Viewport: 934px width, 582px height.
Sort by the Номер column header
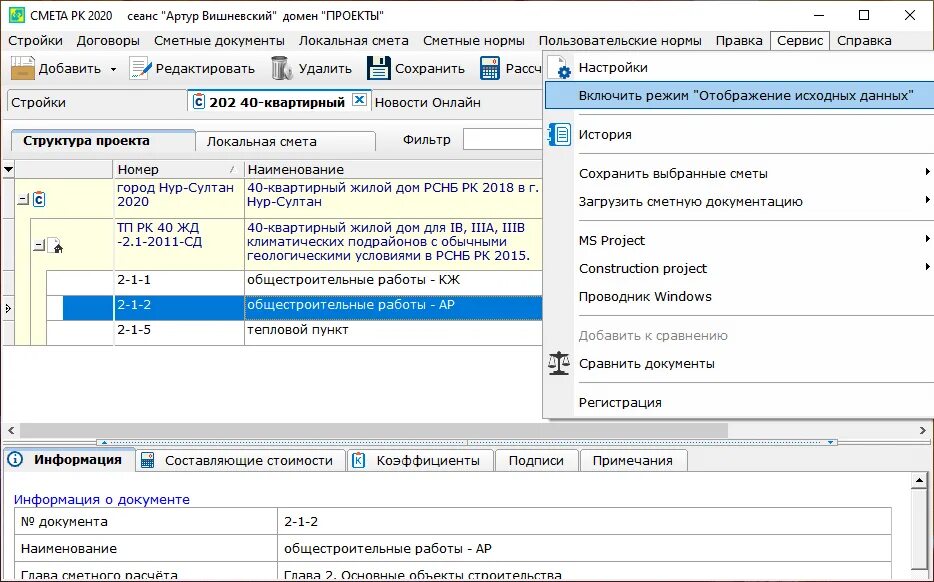(x=178, y=169)
